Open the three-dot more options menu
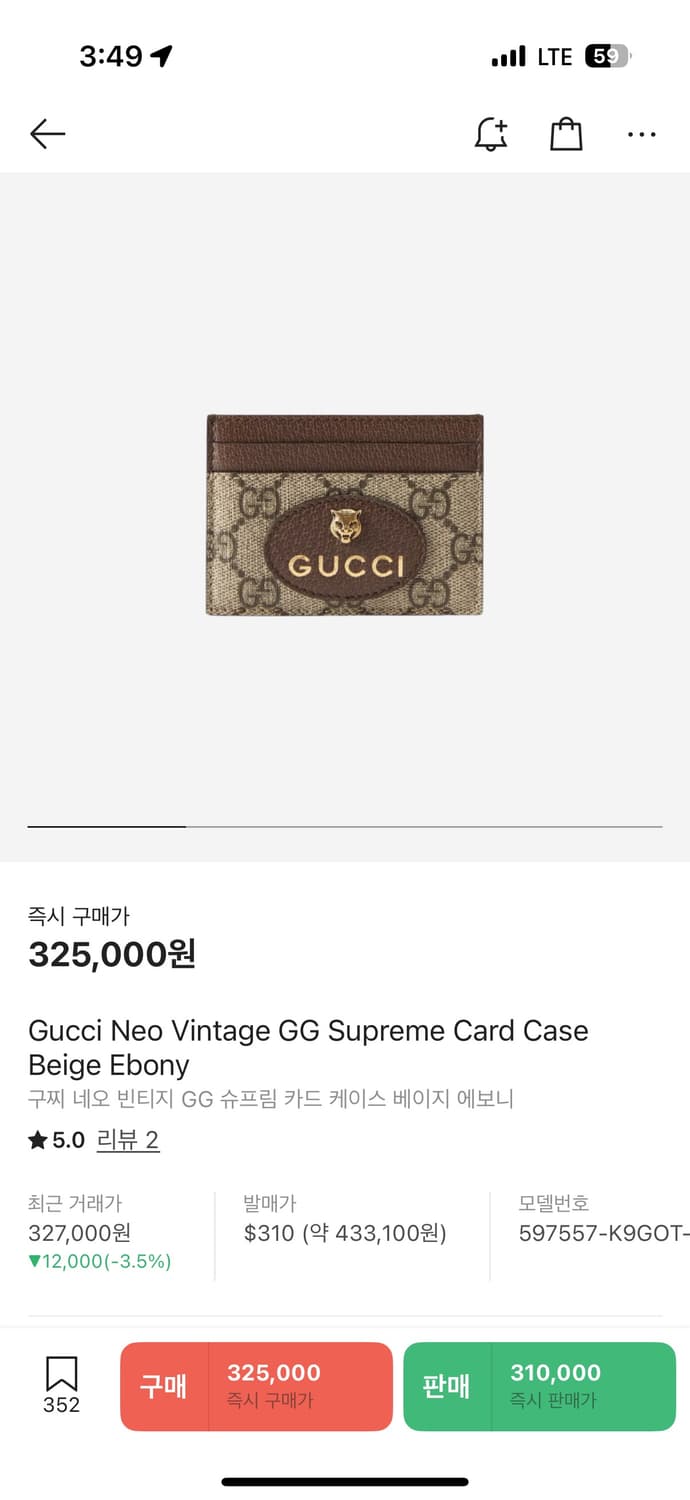The image size is (690, 1500). pos(642,134)
